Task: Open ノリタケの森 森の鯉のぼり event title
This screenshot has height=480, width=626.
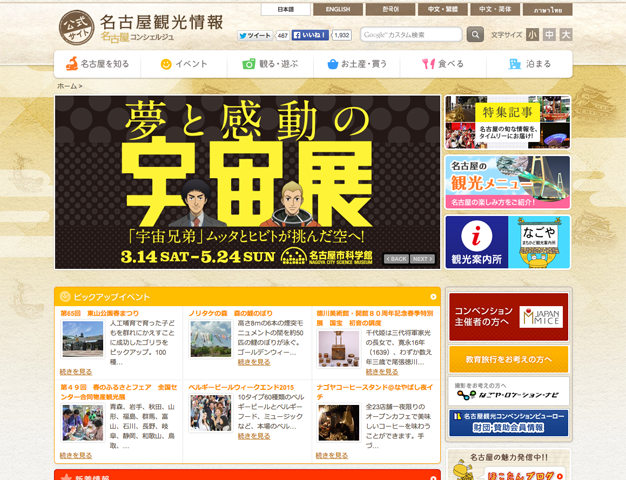Action: [231, 313]
